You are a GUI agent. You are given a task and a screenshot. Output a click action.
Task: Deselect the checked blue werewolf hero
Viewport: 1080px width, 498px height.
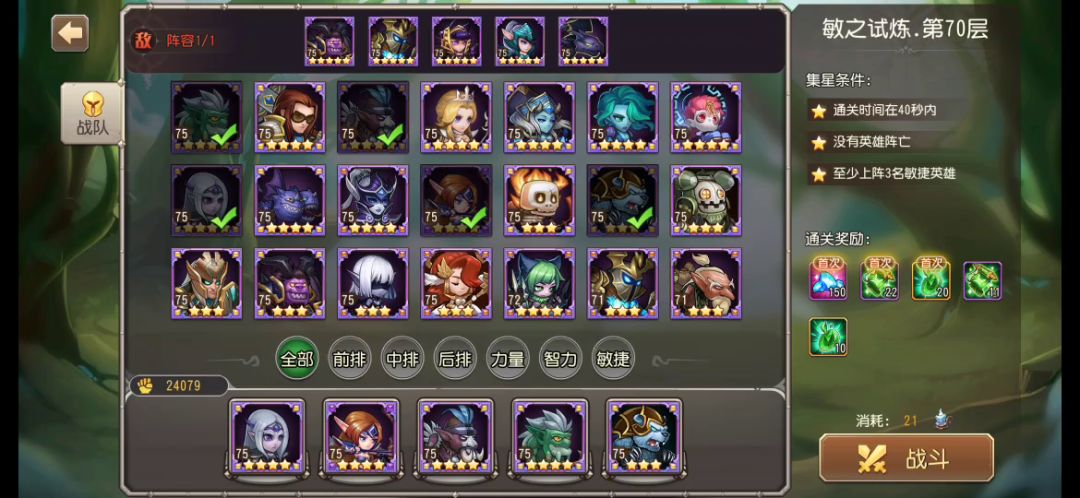coord(623,200)
